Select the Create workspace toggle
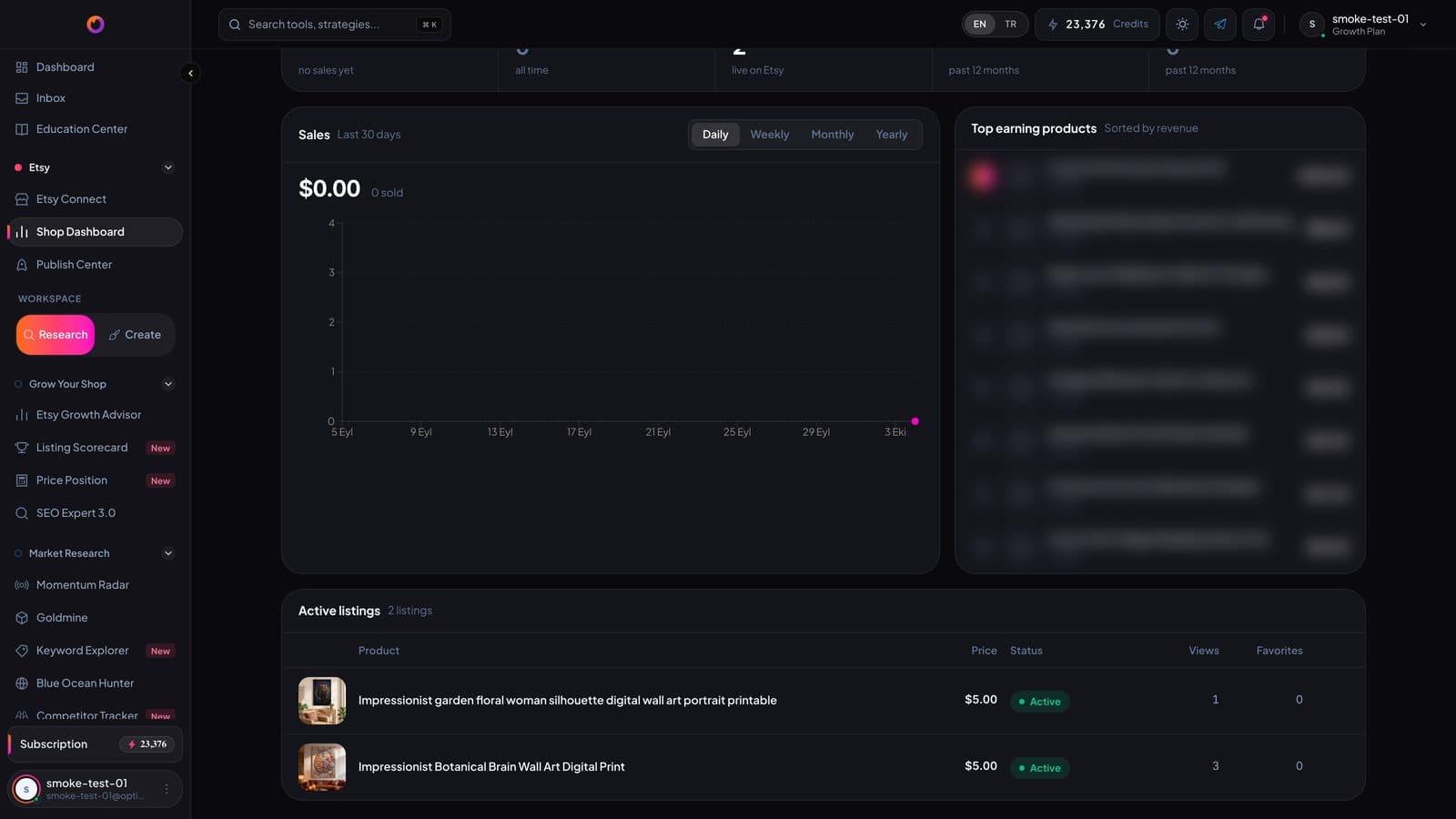 coord(135,335)
